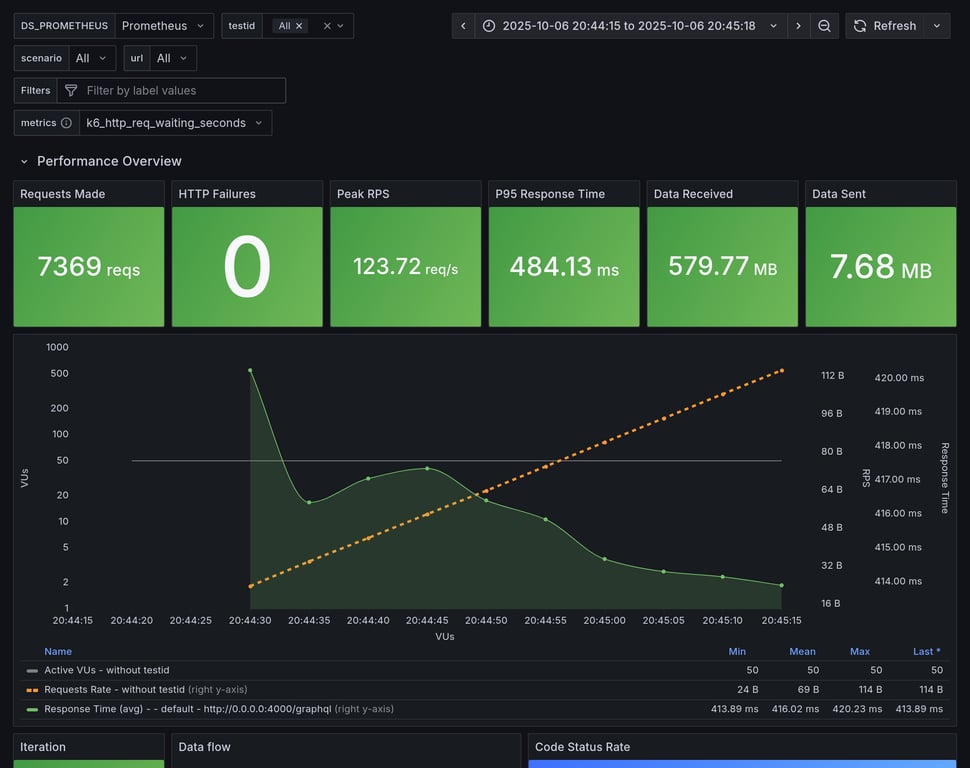Click the 20:45:00 x-axis tick label
The width and height of the screenshot is (970, 768).
pyautogui.click(x=604, y=620)
